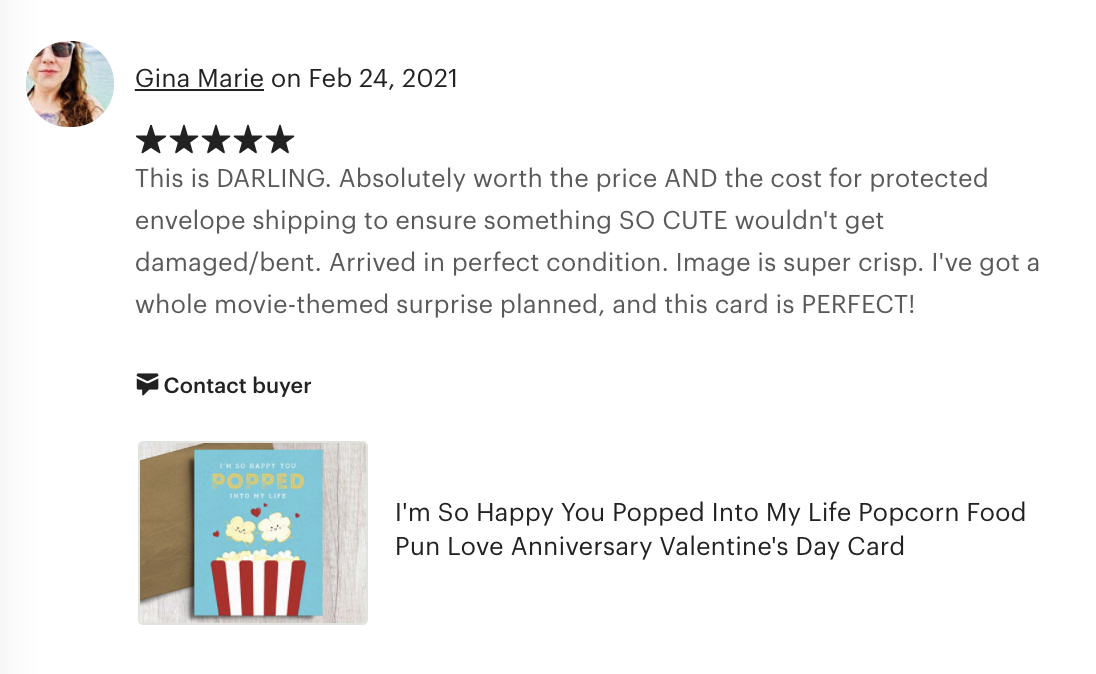Image resolution: width=1096 pixels, height=674 pixels.
Task: Open Gina Marie's profile photo avatar
Action: coord(70,83)
